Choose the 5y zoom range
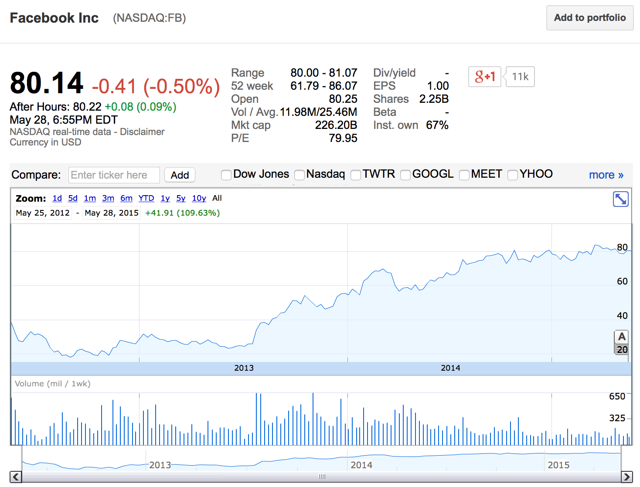This screenshot has width=640, height=487. click(181, 198)
